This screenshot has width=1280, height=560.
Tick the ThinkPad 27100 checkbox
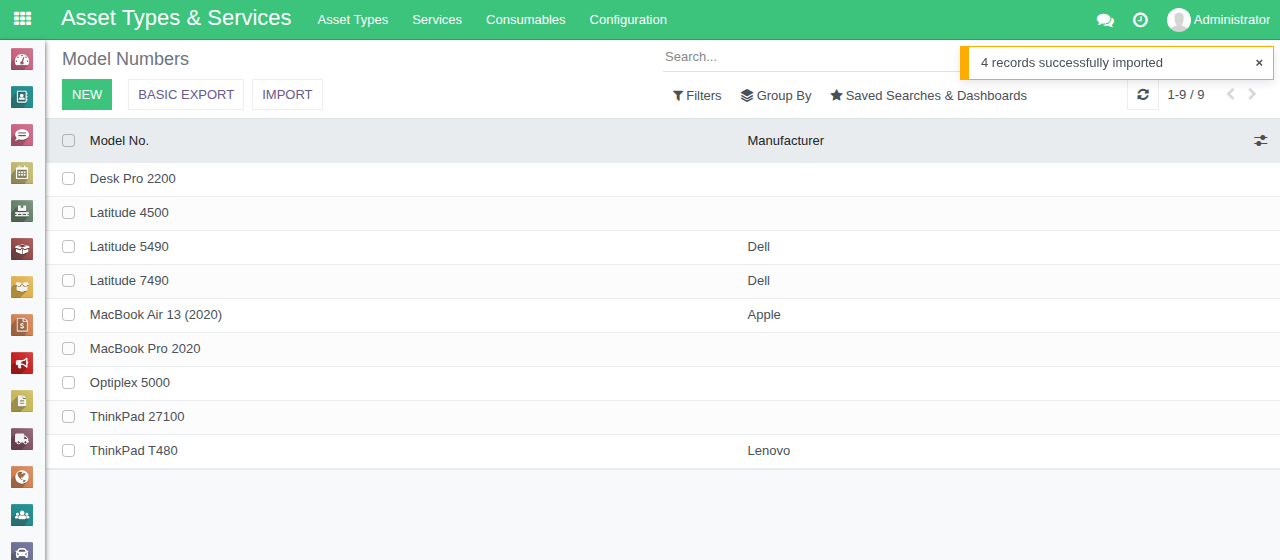pos(69,417)
